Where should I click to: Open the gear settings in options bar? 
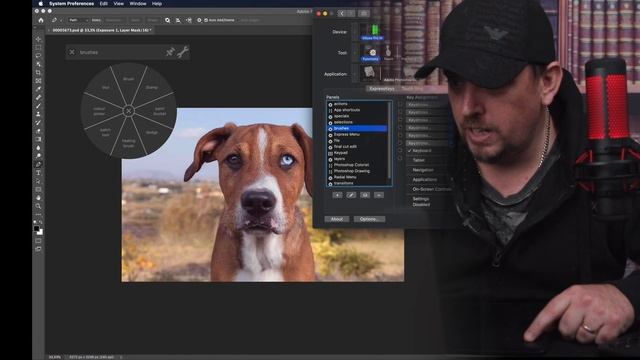click(199, 20)
